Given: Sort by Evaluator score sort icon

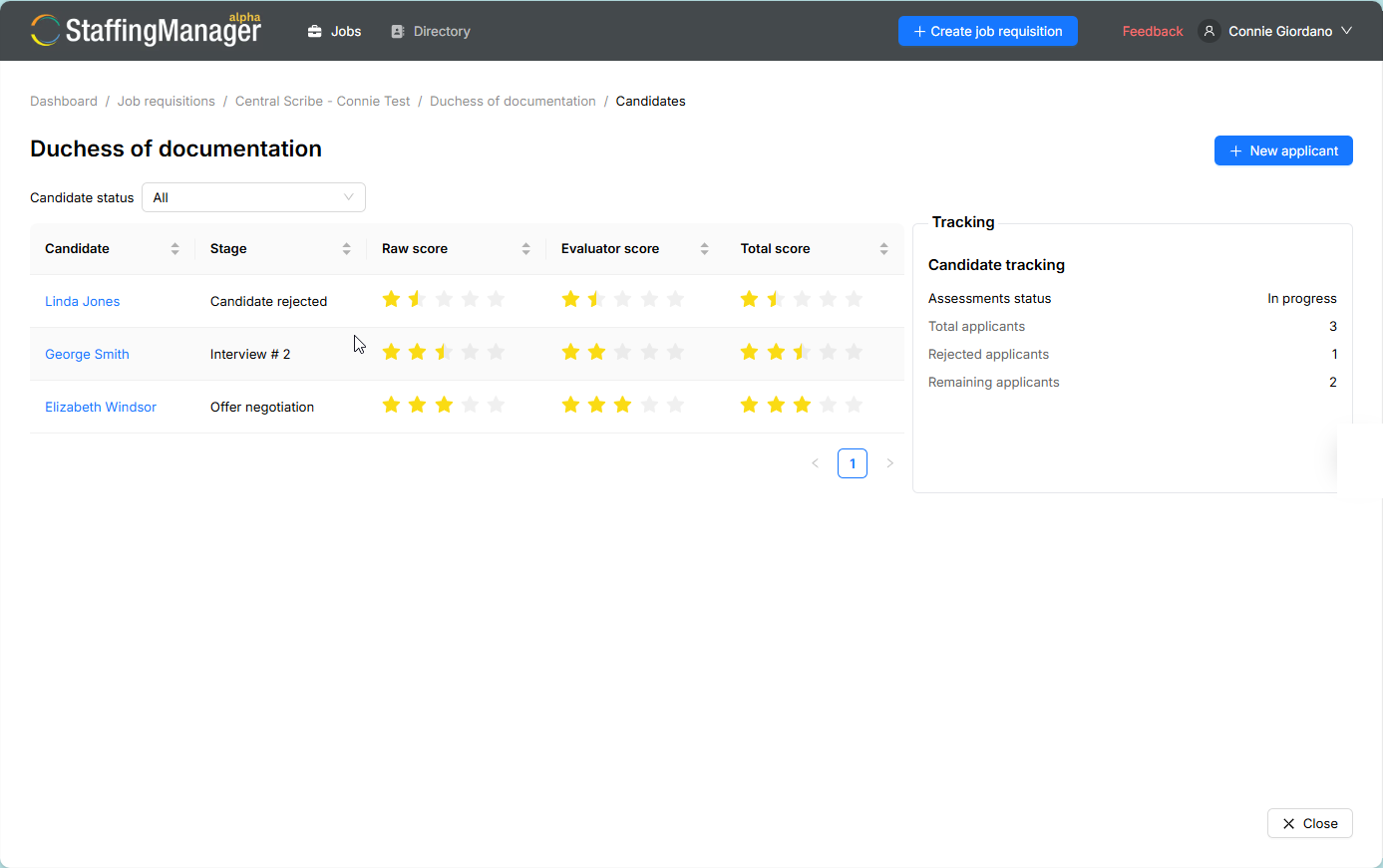Looking at the screenshot, I should (705, 249).
